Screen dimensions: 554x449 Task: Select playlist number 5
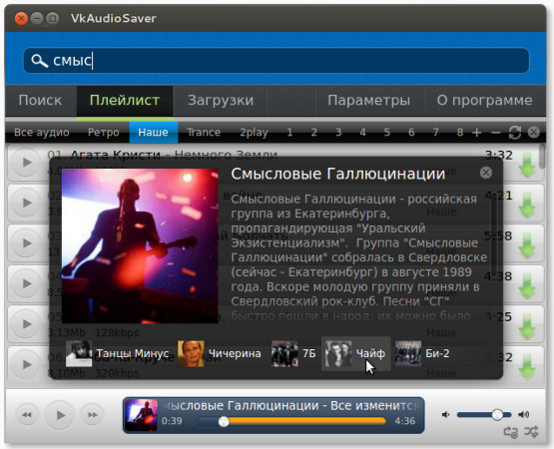click(x=387, y=132)
